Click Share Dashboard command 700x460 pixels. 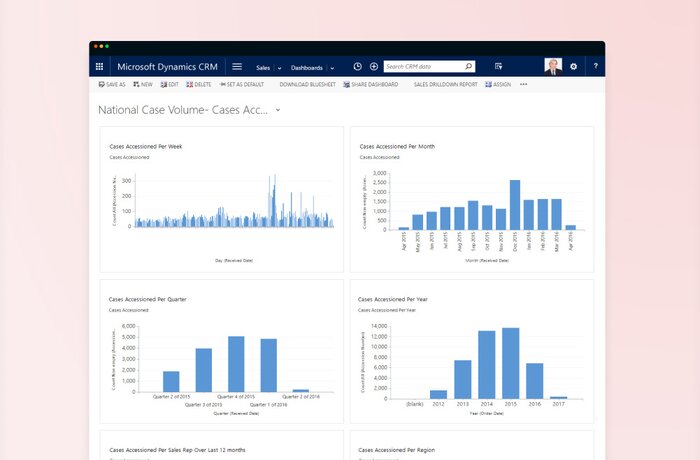click(x=370, y=85)
